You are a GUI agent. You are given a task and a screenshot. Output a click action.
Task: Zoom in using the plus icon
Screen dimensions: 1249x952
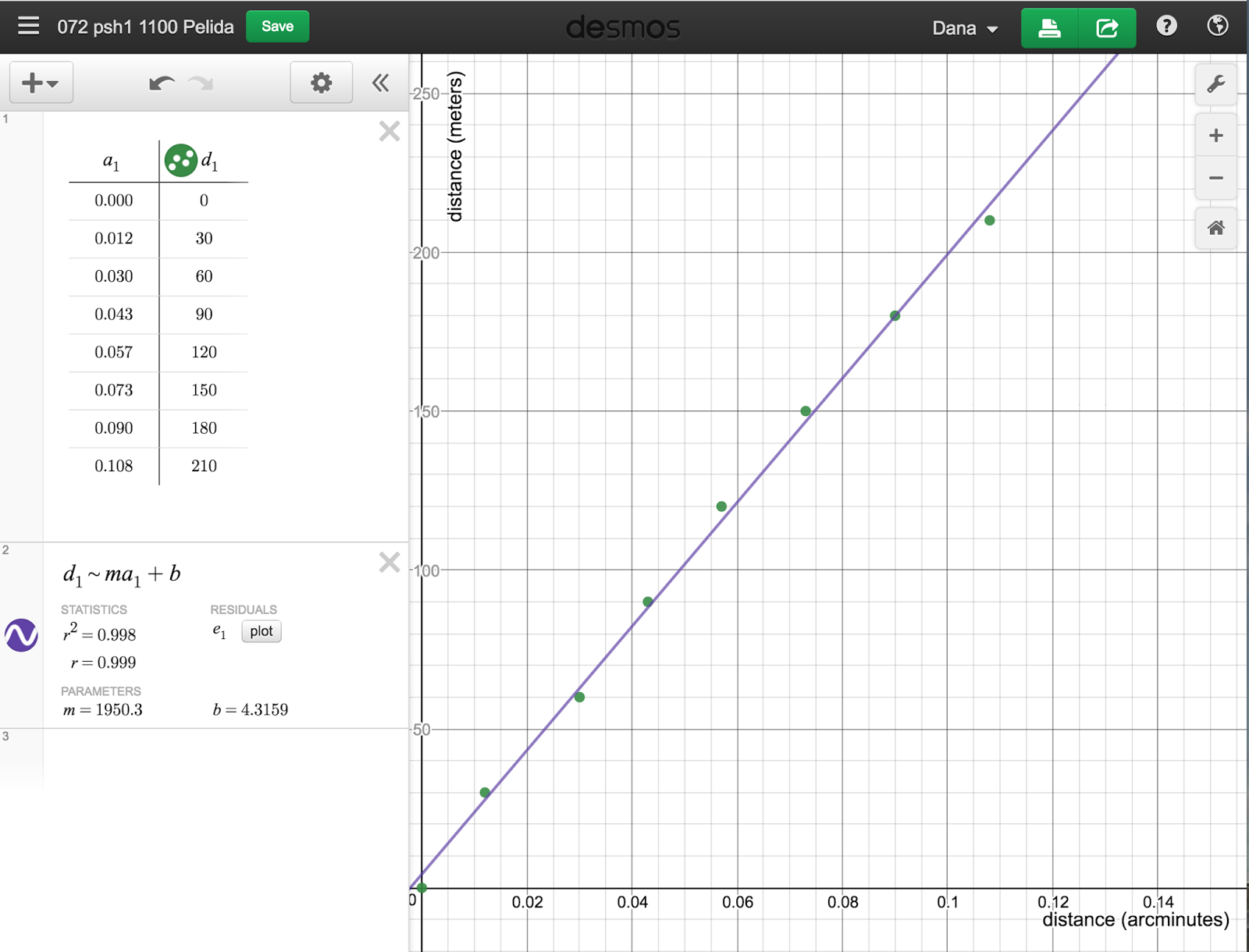coord(1215,135)
